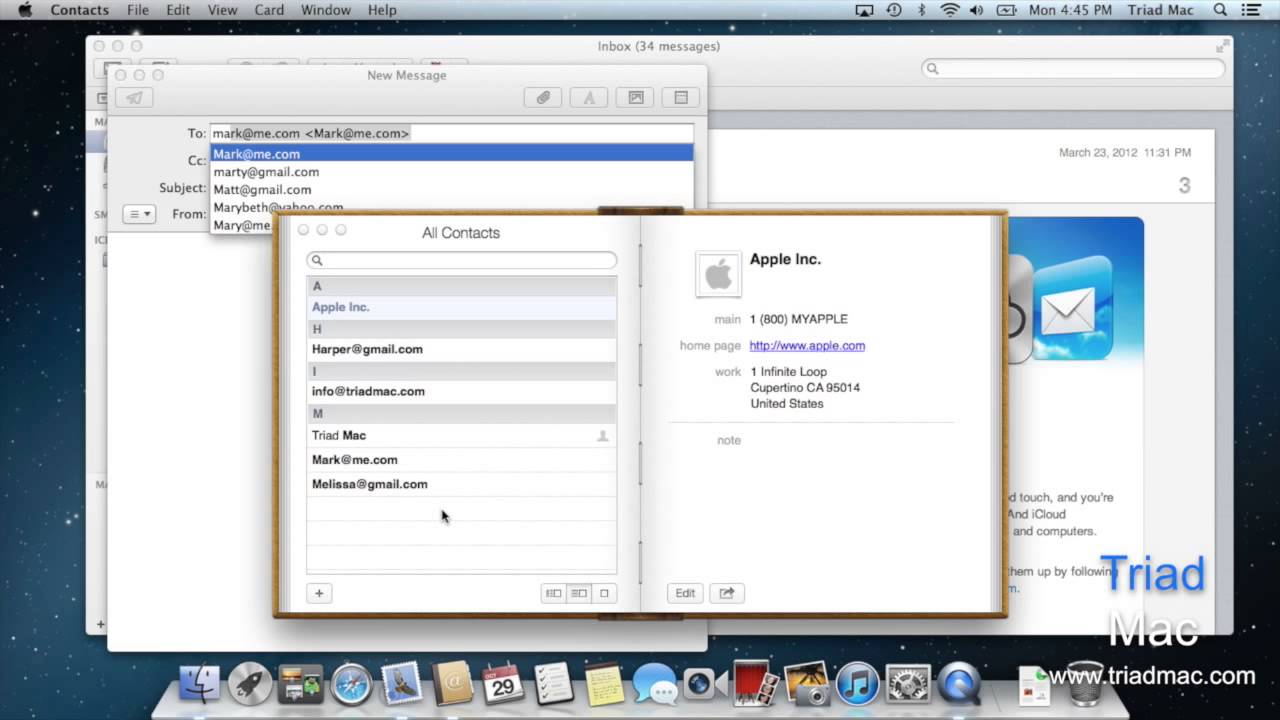1280x720 pixels.
Task: Open the fonts (A) button in New Message
Action: 589,98
